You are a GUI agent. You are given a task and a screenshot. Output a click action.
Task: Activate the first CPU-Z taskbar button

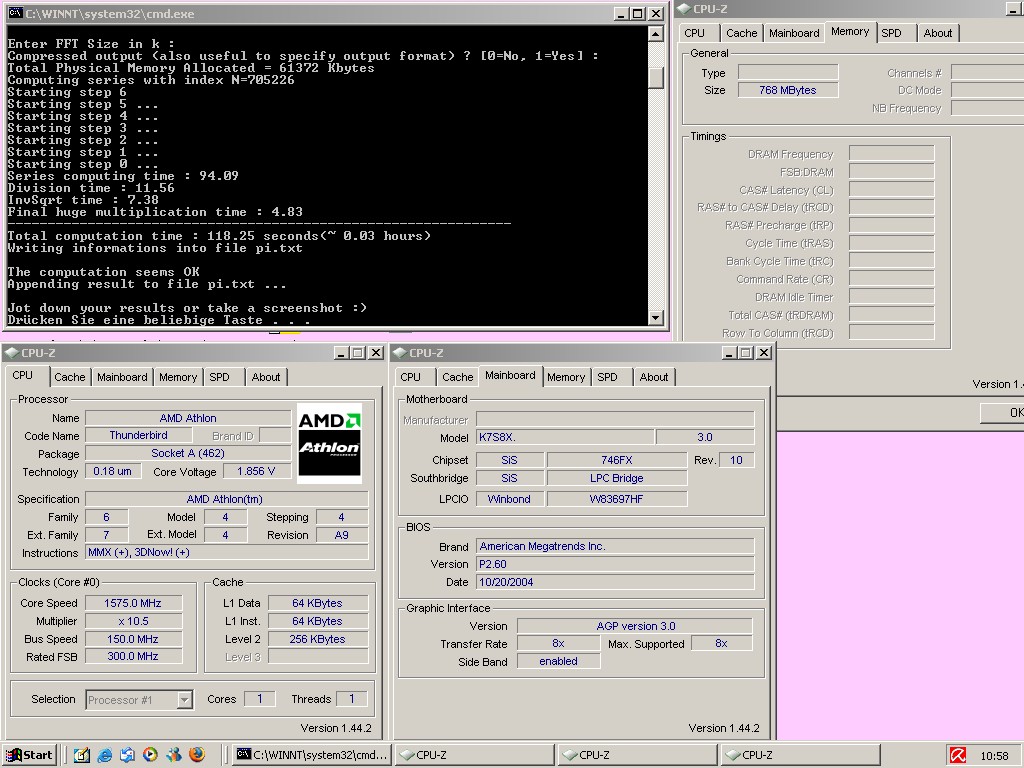point(474,755)
